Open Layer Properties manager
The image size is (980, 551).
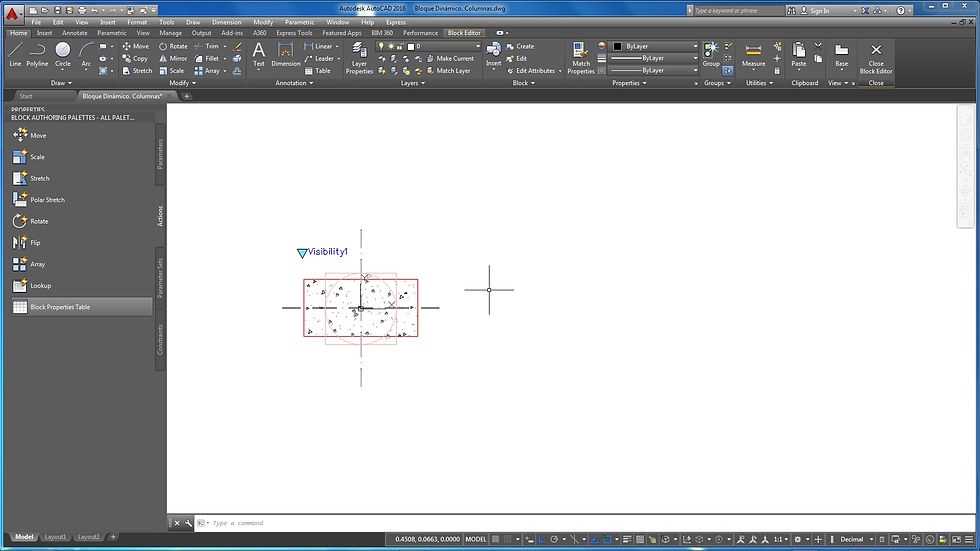(x=359, y=58)
